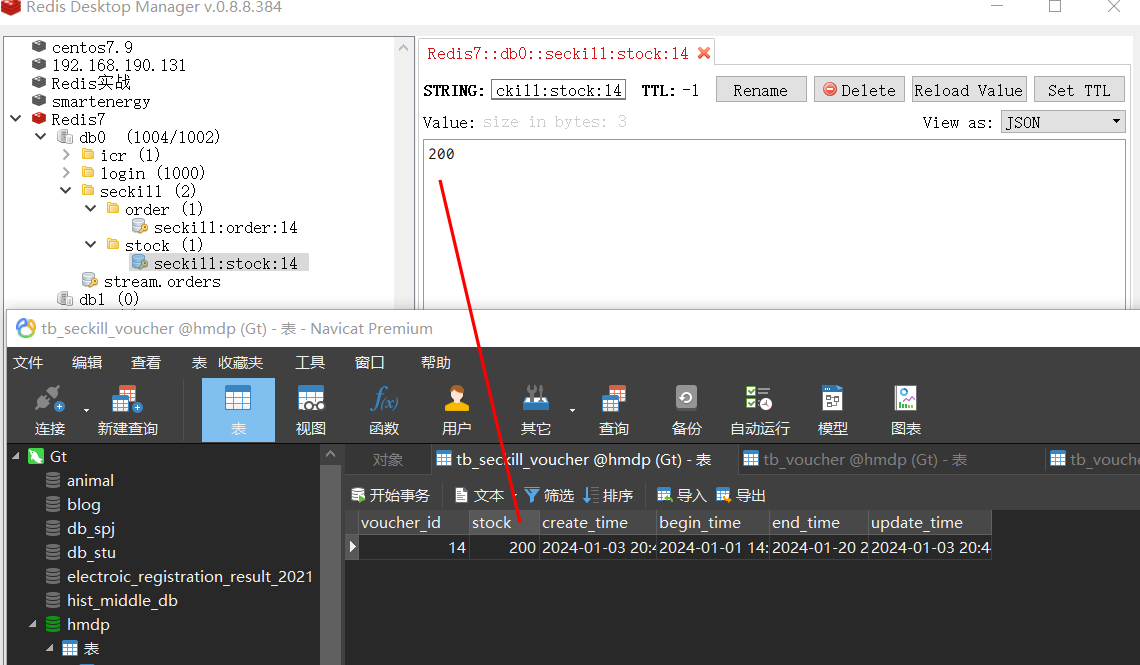This screenshot has height=665, width=1140.
Task: Click the key name input showing ckill:stock:14
Action: [558, 89]
